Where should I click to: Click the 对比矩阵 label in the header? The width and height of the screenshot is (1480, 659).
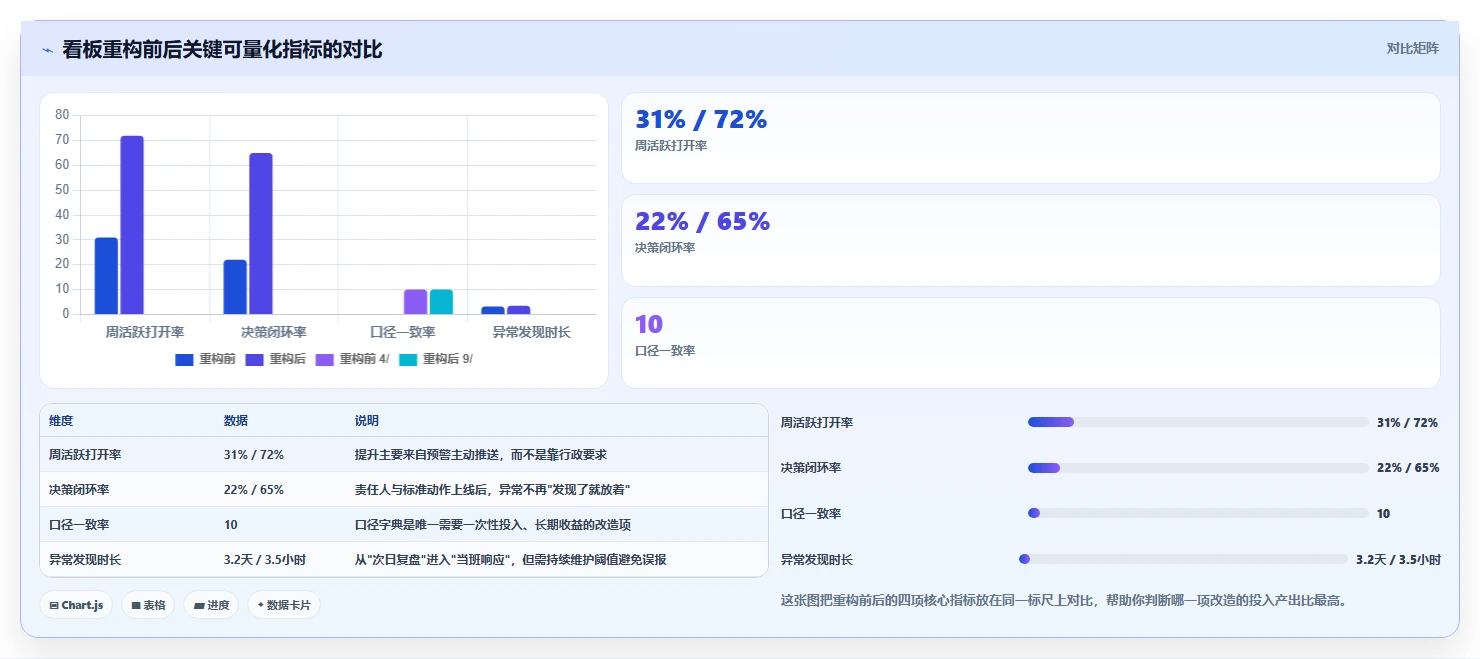point(1413,48)
